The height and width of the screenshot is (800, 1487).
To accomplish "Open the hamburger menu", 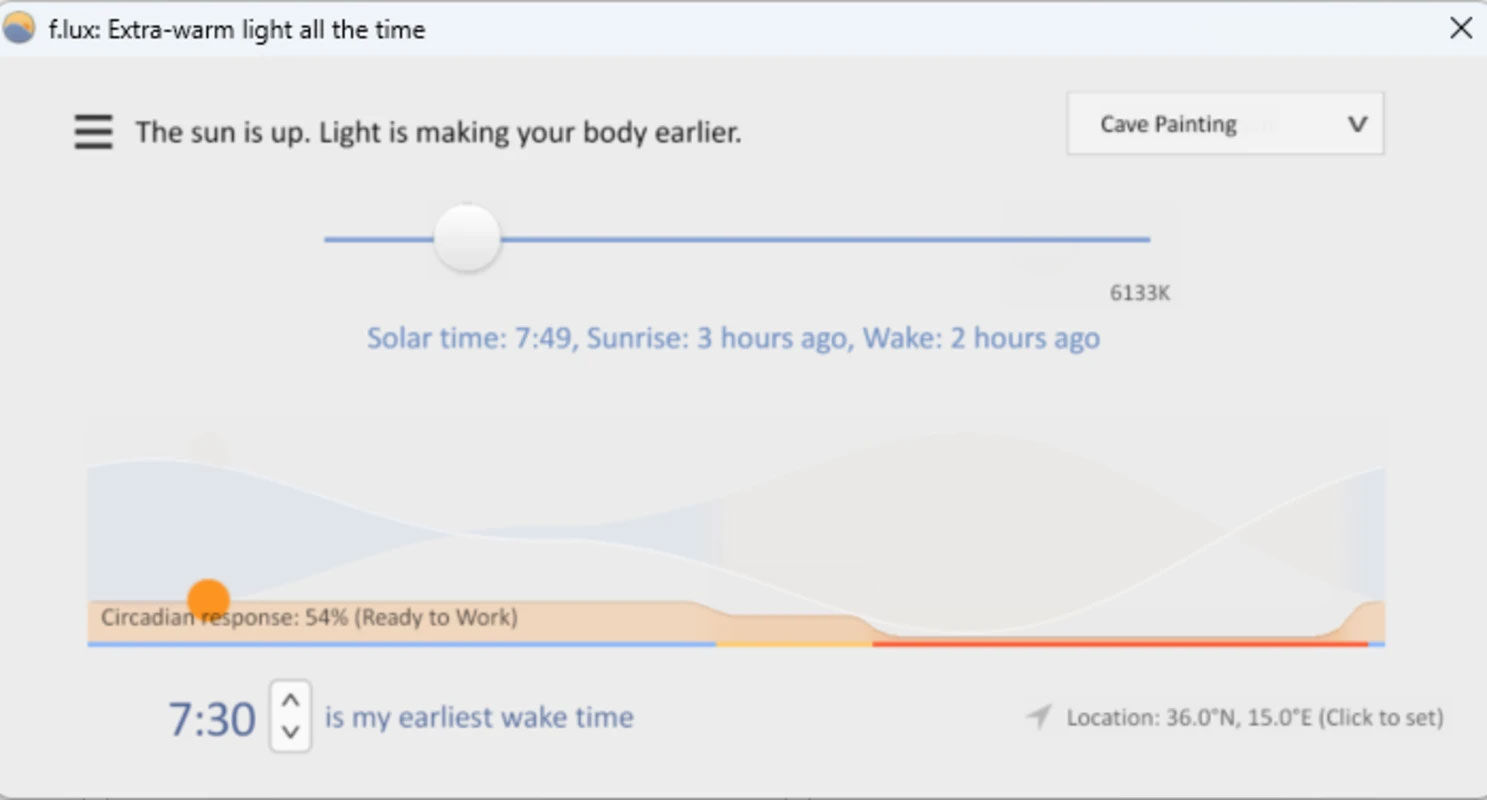I will pyautogui.click(x=93, y=131).
